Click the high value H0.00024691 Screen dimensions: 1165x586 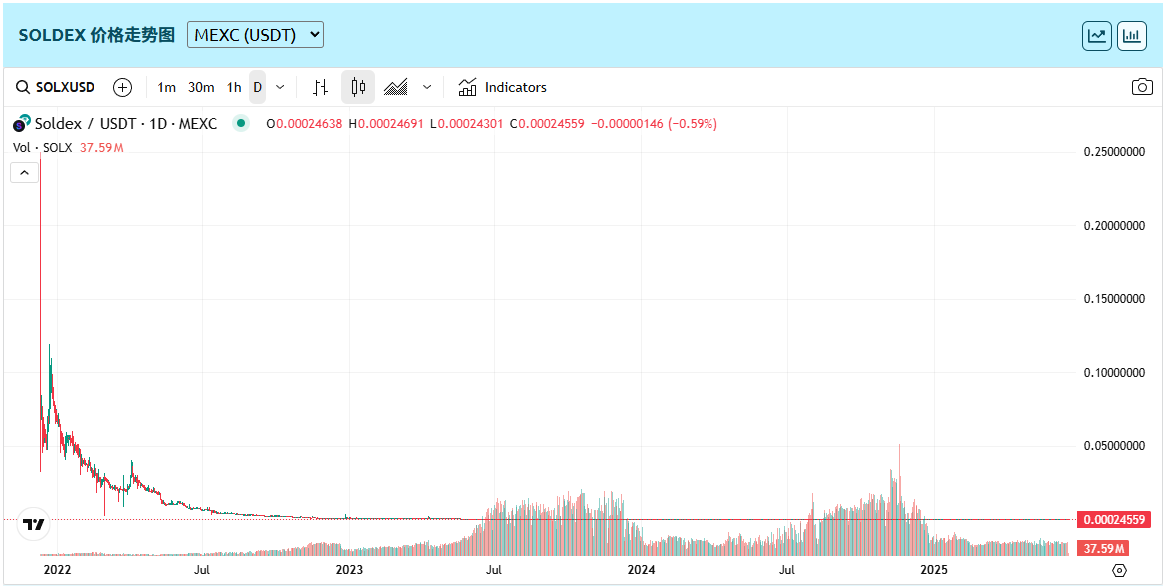pos(386,124)
